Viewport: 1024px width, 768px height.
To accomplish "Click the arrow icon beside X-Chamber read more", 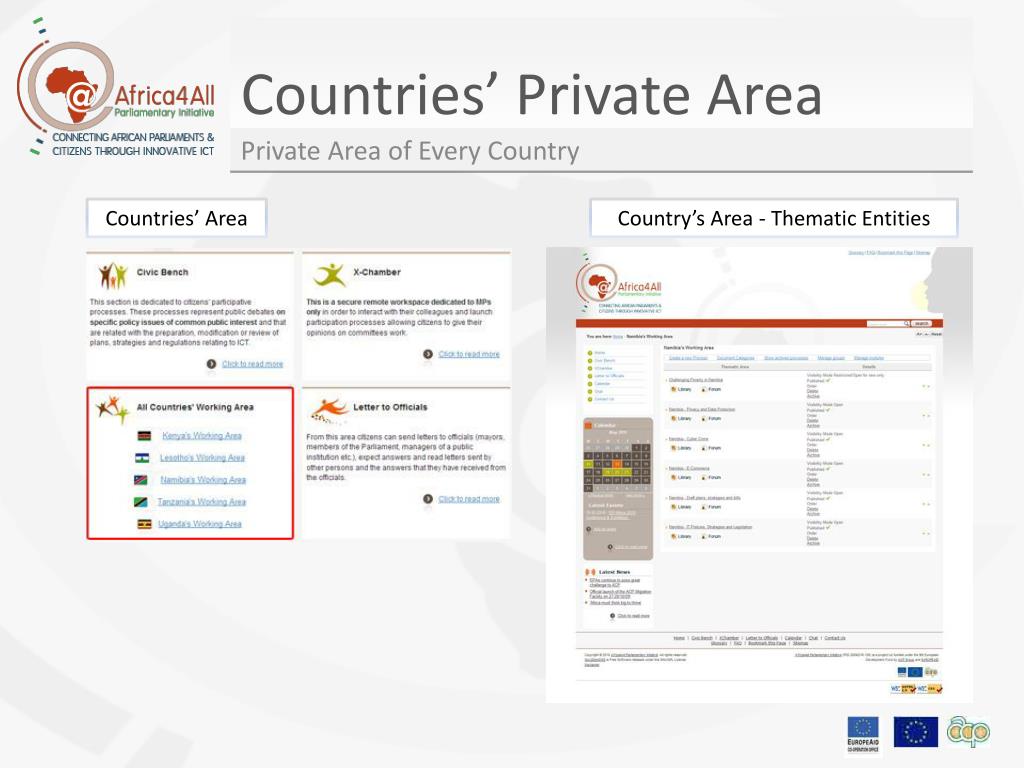I will click(428, 354).
